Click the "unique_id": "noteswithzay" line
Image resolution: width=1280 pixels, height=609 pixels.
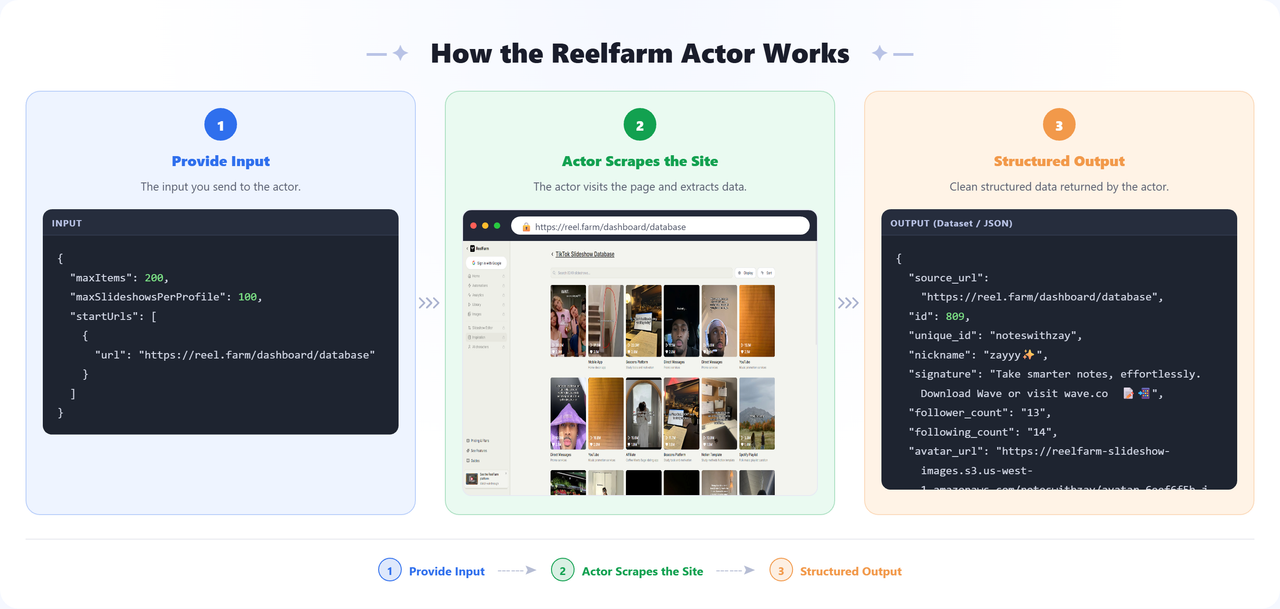pyautogui.click(x=995, y=335)
